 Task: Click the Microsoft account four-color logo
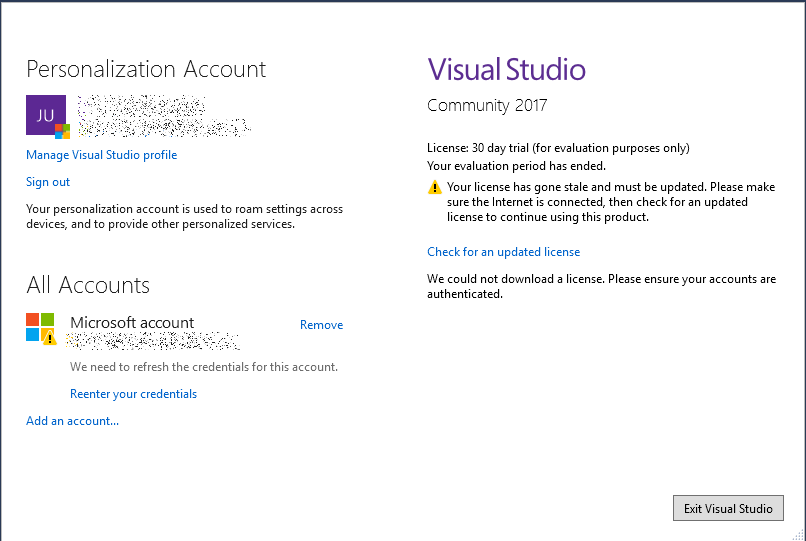pyautogui.click(x=39, y=326)
